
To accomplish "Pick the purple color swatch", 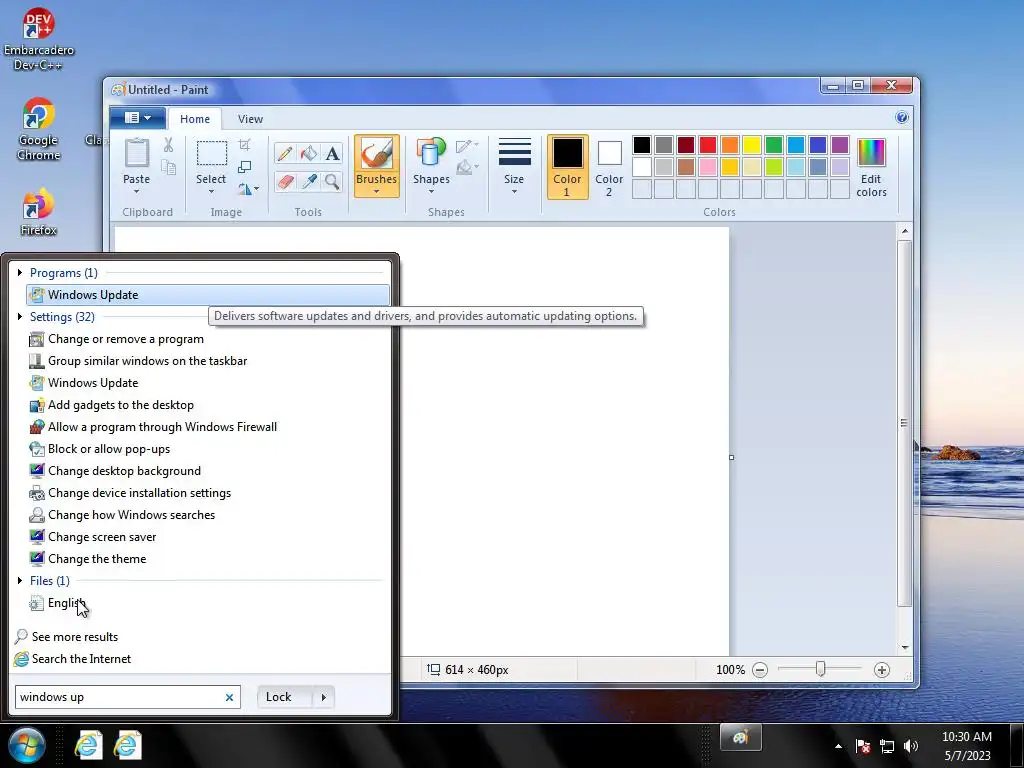I will [840, 145].
